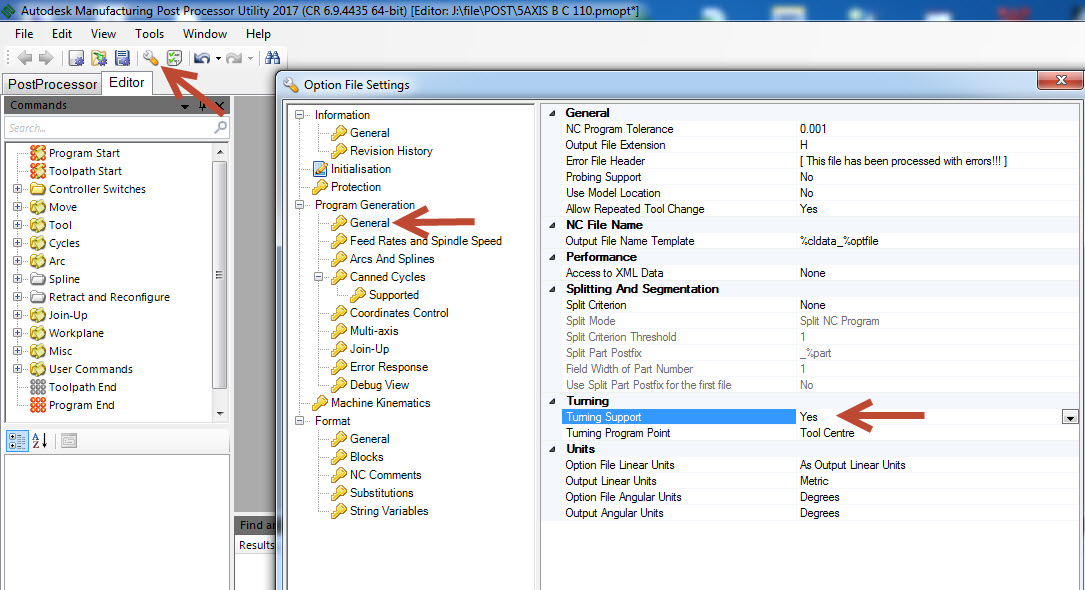Sort properties alphabetically with A-Z icon
The width and height of the screenshot is (1085, 590).
[40, 441]
